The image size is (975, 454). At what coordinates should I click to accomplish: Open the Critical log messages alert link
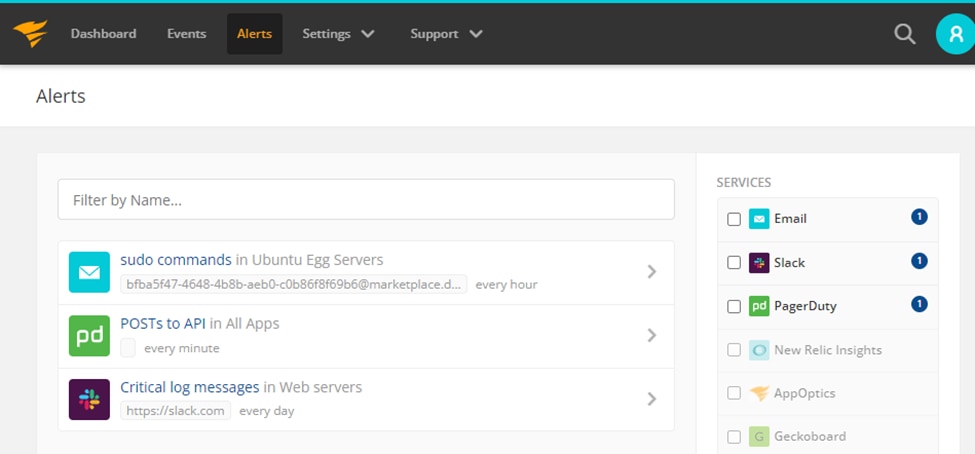click(190, 387)
